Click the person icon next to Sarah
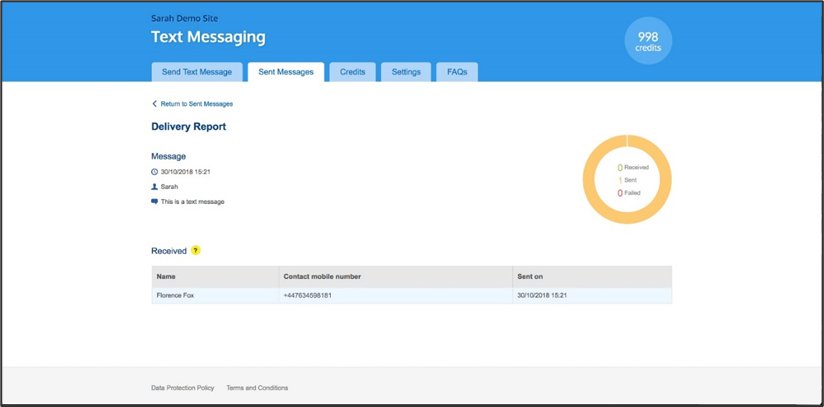This screenshot has height=407, width=824. coord(154,187)
